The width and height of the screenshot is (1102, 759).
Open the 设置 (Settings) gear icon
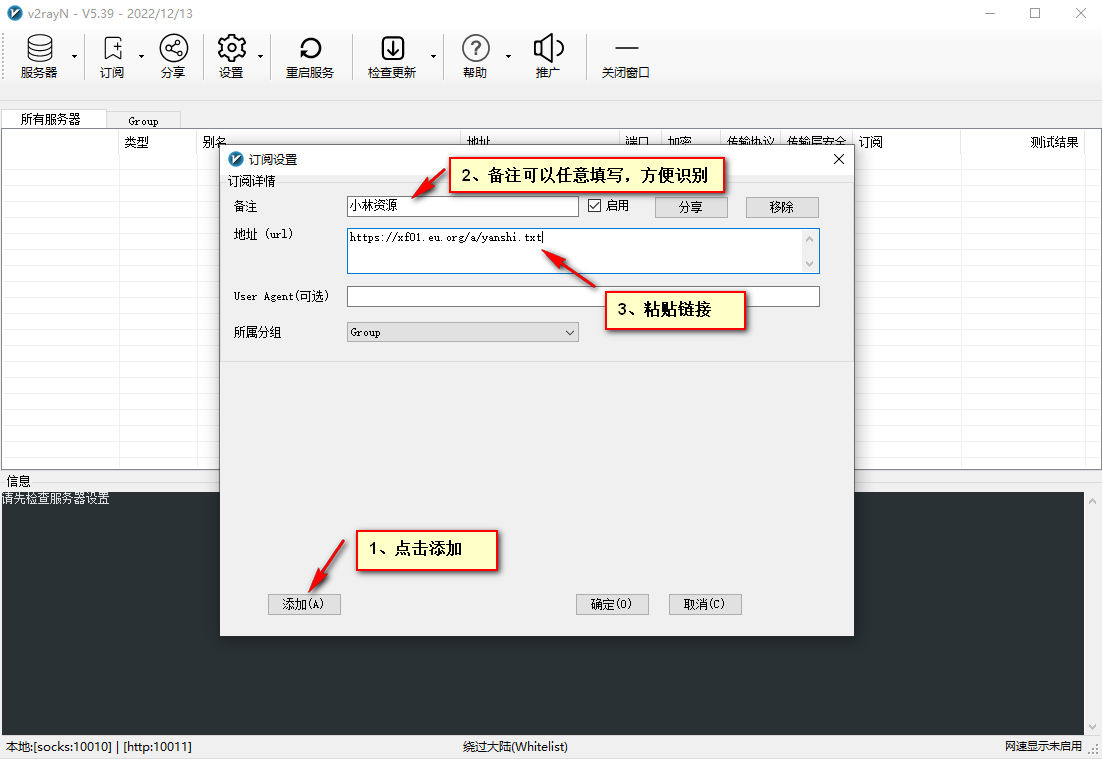[231, 56]
